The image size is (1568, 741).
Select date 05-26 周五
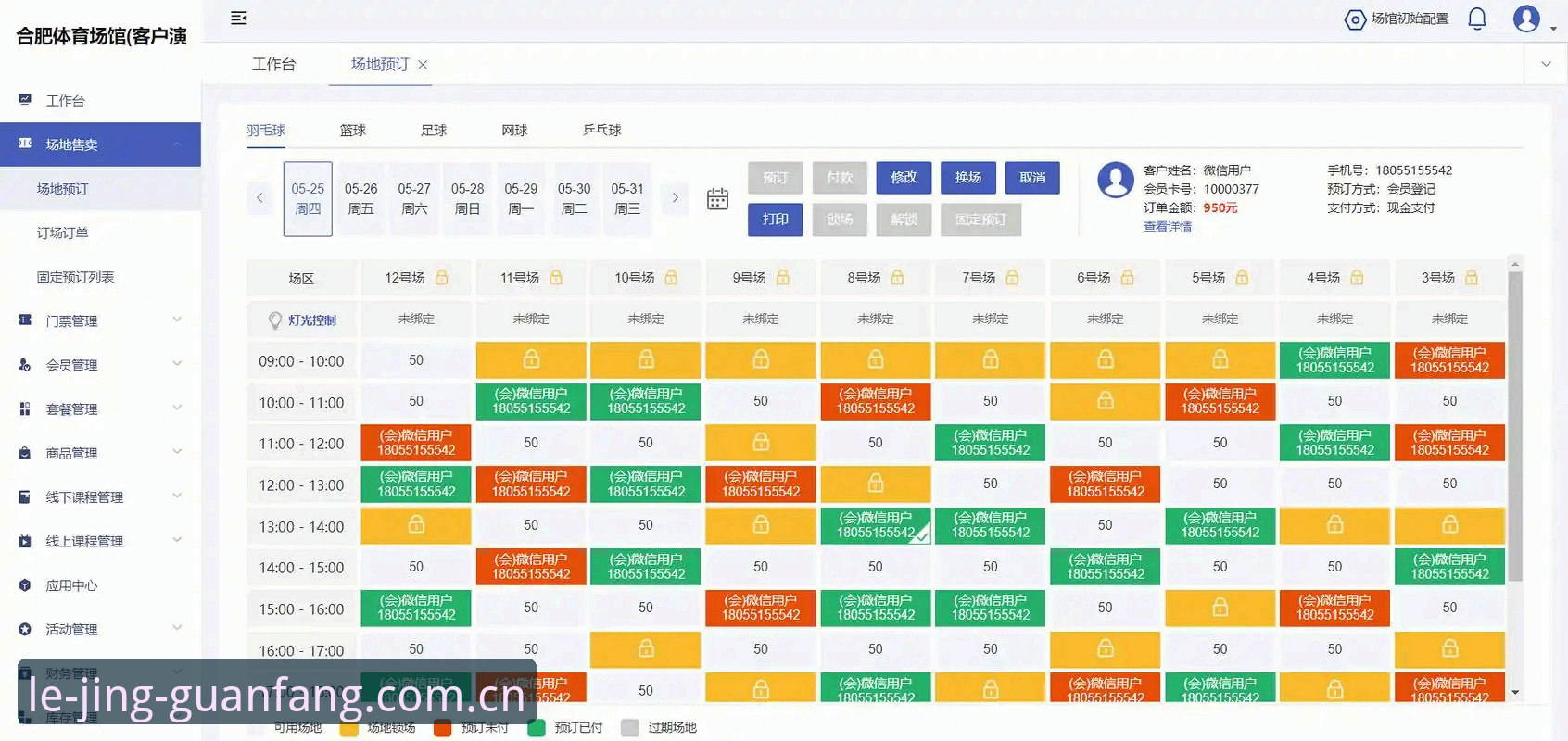[x=361, y=198]
